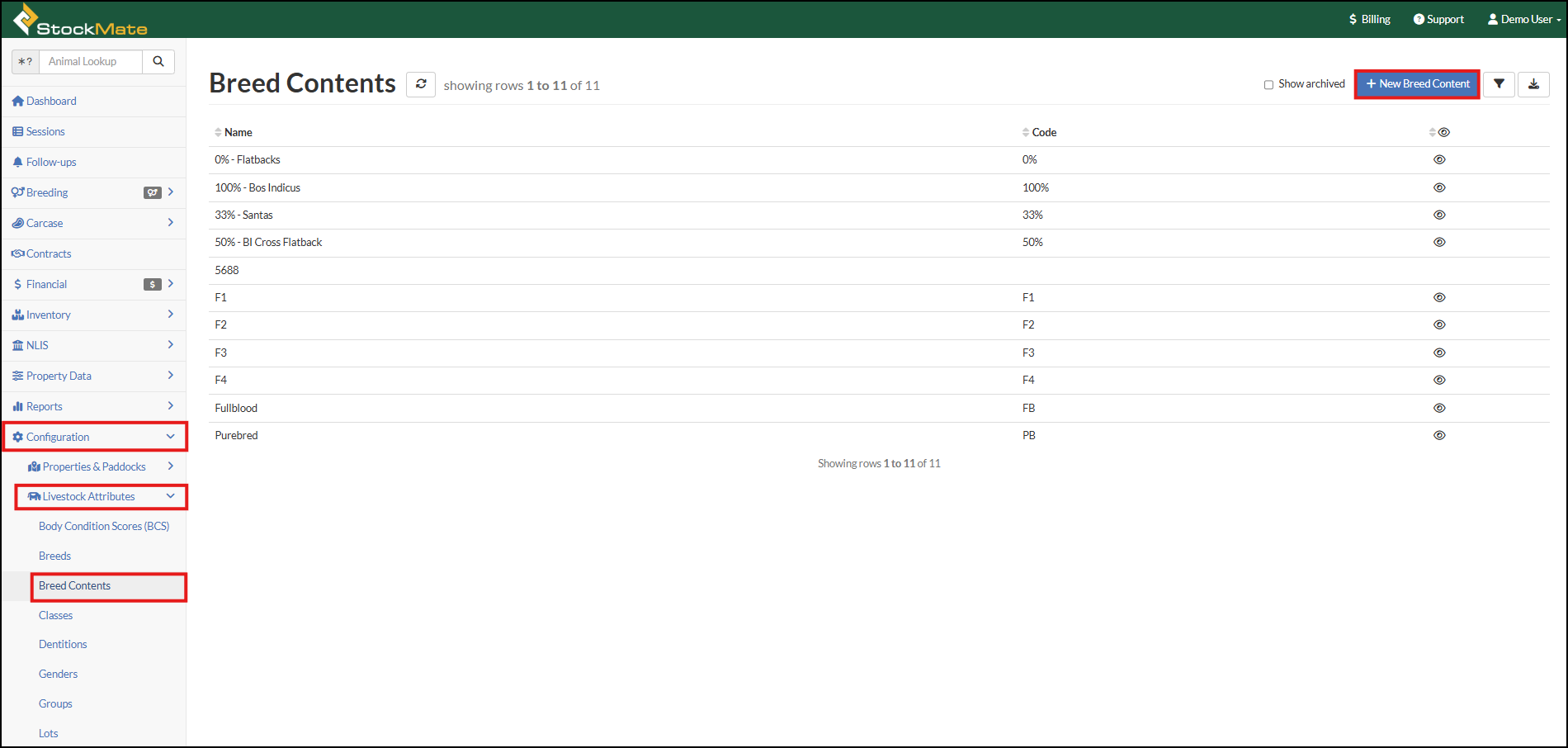This screenshot has height=748, width=1568.
Task: Open Support help in top bar
Action: (x=1438, y=19)
